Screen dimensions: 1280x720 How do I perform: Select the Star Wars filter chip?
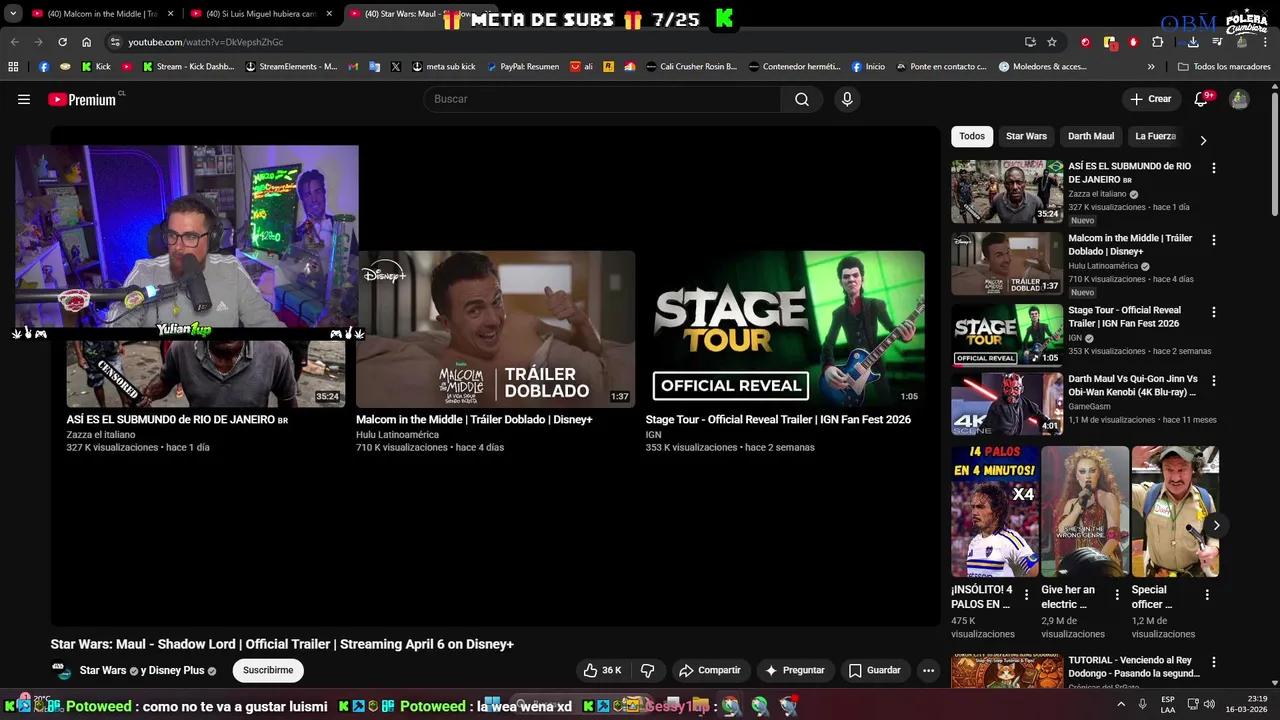pos(1026,136)
